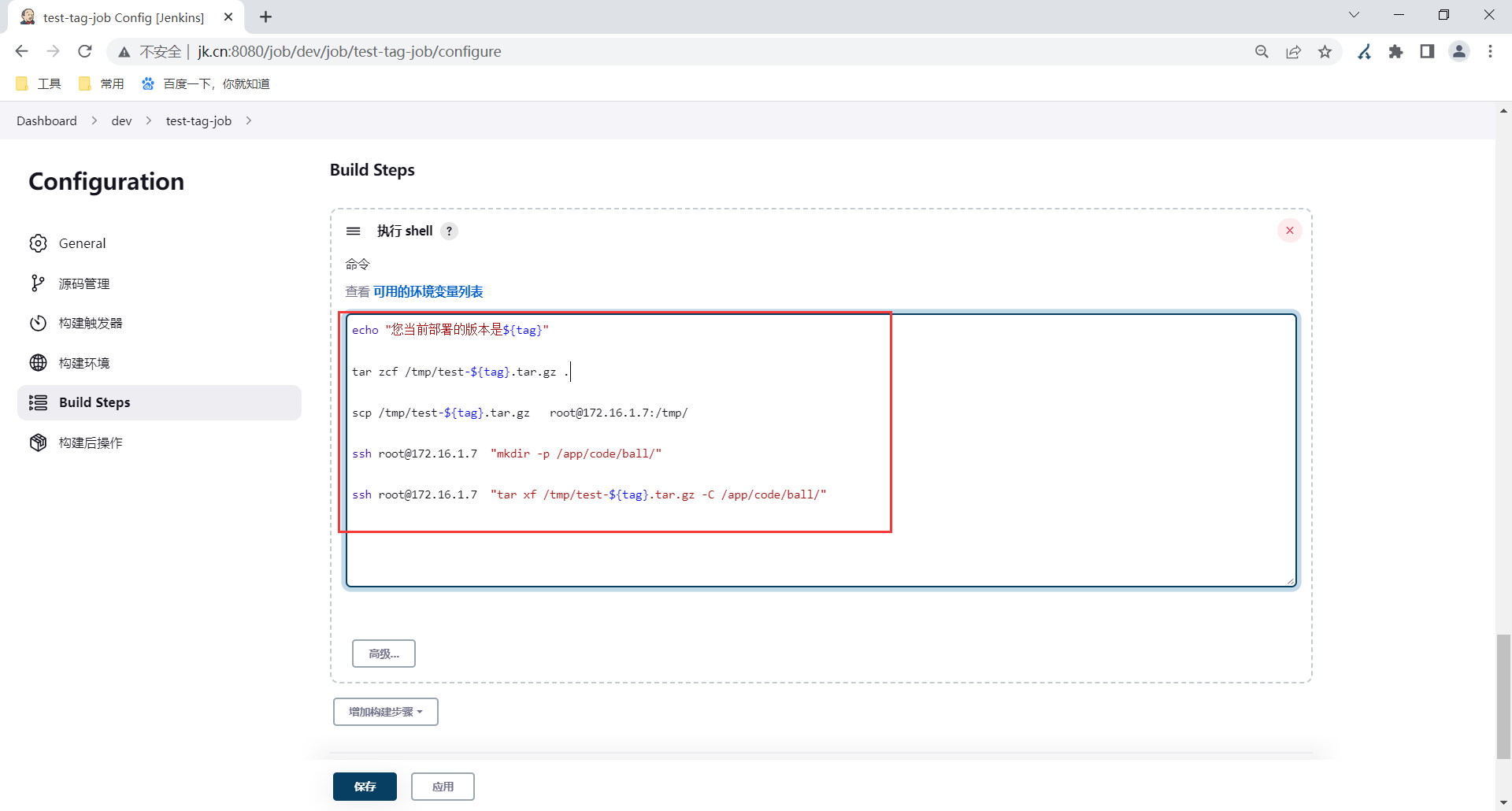The width and height of the screenshot is (1512, 811).
Task: Open the browser profile menu
Action: click(1459, 51)
